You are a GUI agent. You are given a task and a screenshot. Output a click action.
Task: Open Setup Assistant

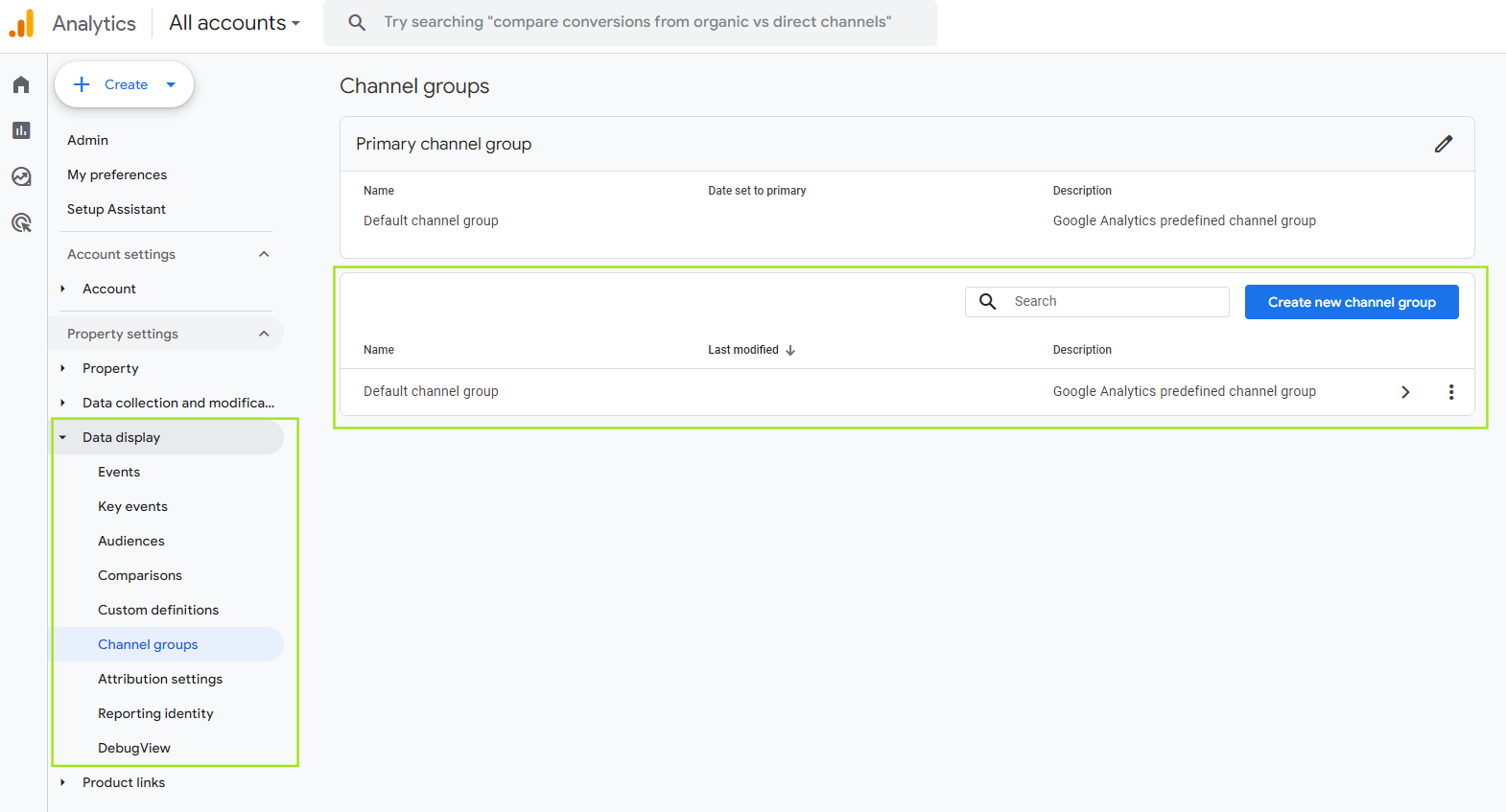(116, 209)
